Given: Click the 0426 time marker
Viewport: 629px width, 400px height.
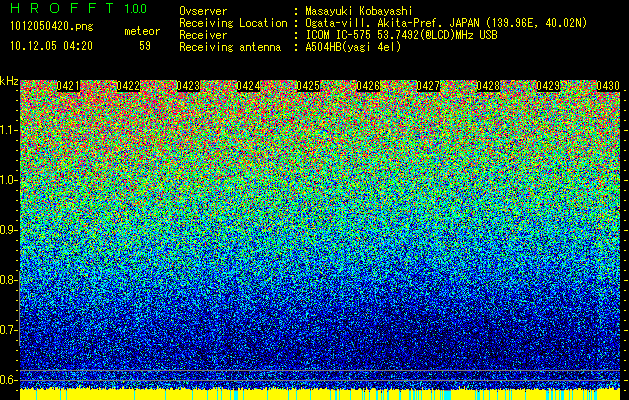Looking at the screenshot, I should [368, 86].
